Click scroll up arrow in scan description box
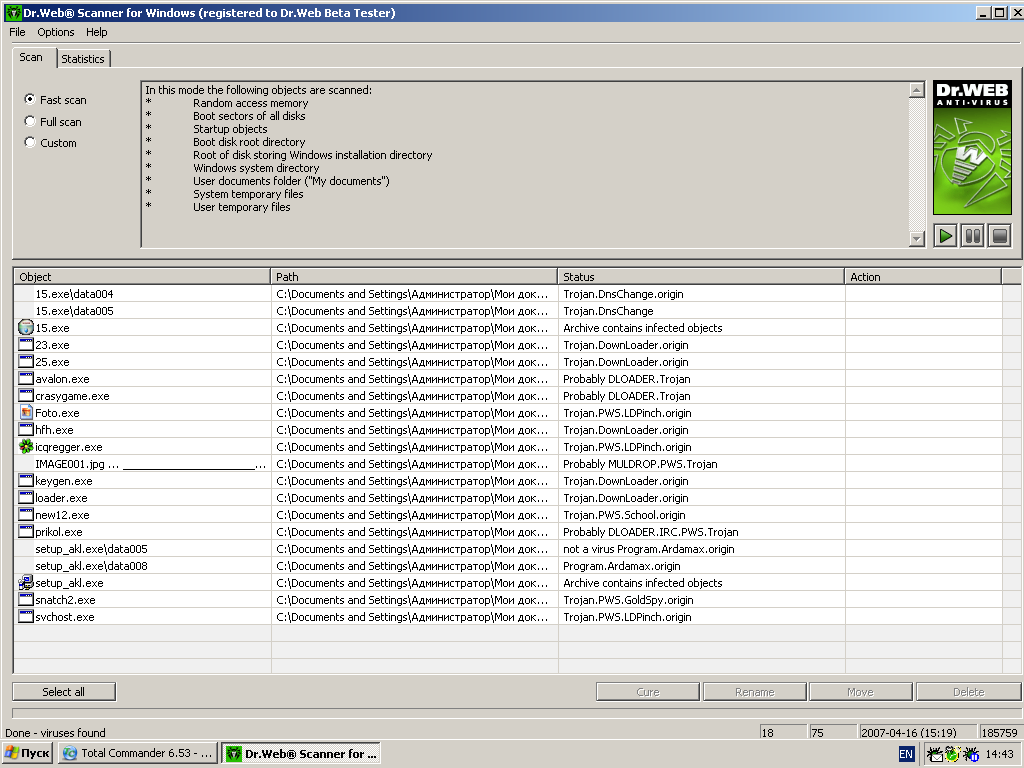The image size is (1024, 768). [x=917, y=90]
